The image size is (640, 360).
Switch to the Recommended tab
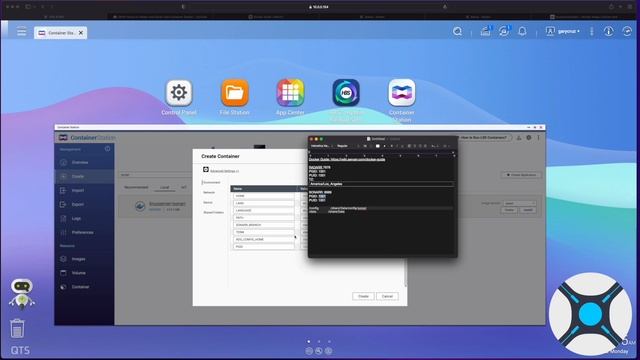[x=136, y=187]
